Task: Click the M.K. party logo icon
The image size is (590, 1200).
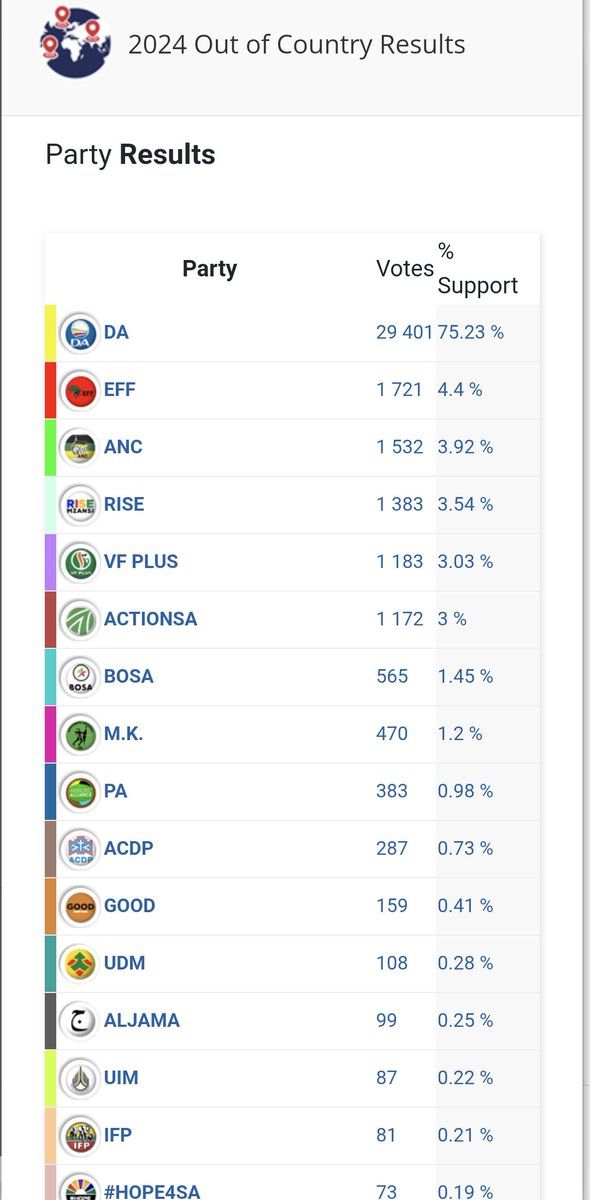Action: [79, 734]
